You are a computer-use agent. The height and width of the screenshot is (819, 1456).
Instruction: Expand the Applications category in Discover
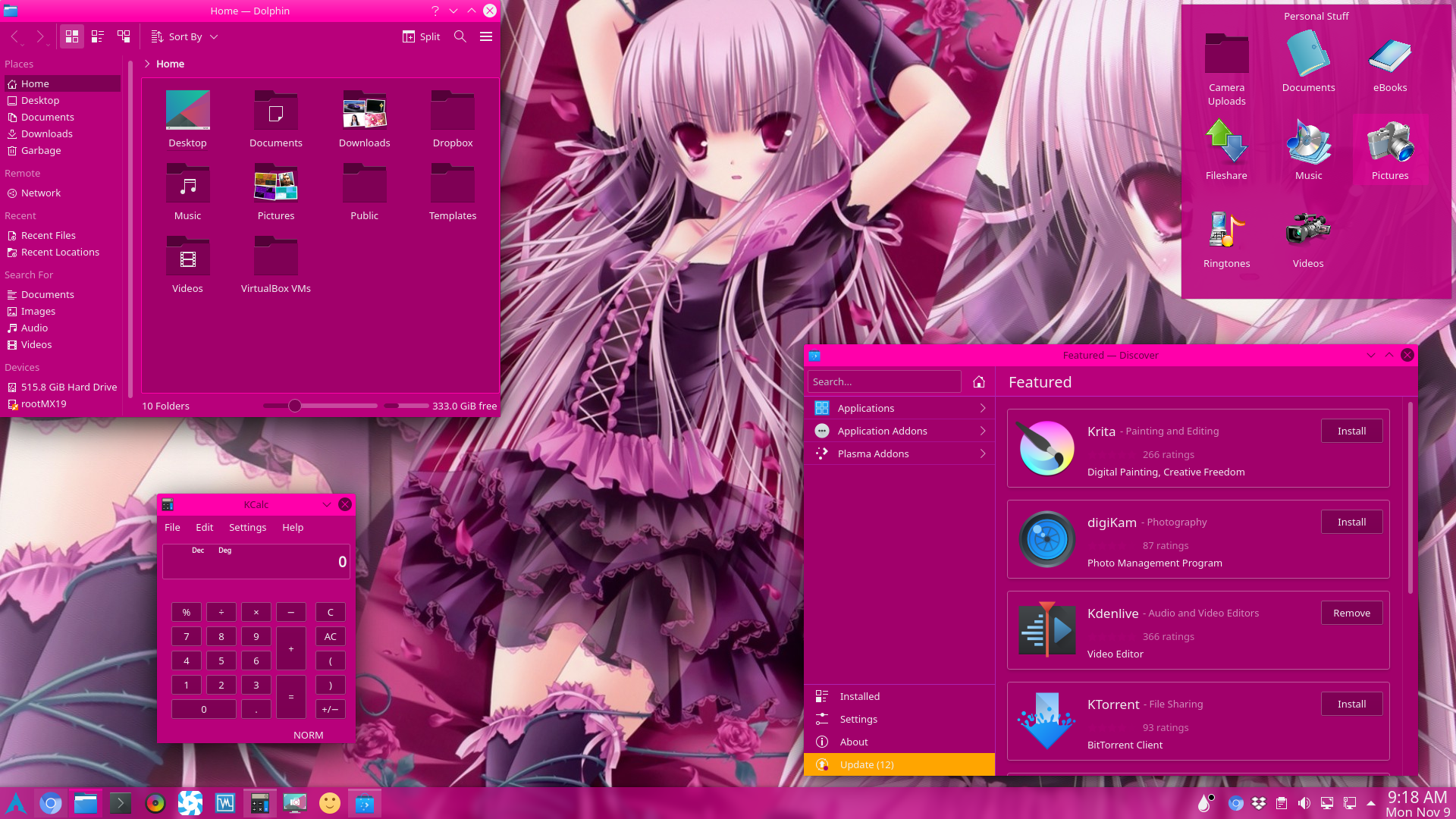click(900, 408)
